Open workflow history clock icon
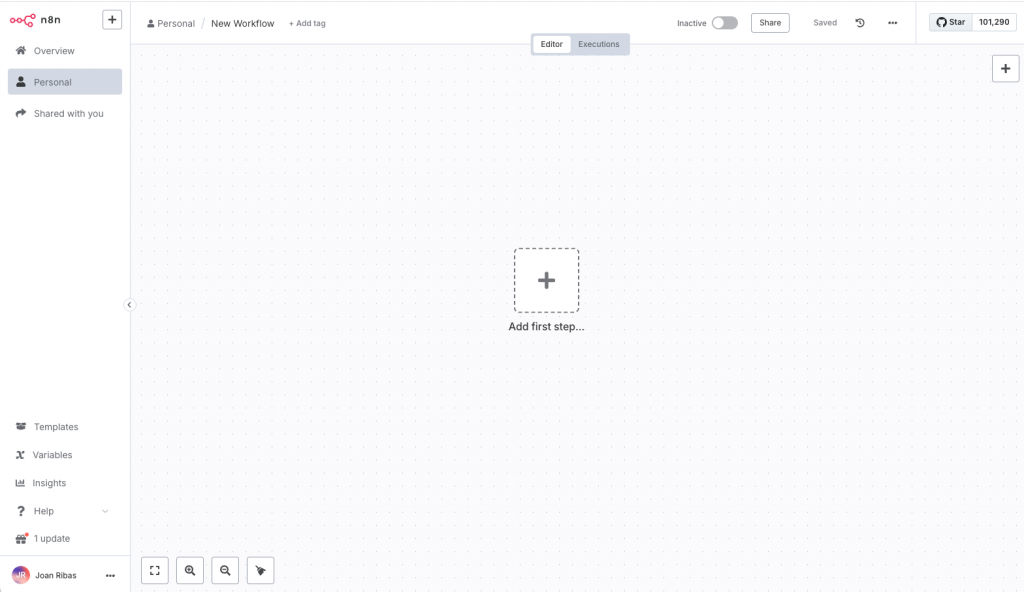The width and height of the screenshot is (1024, 592). [860, 23]
